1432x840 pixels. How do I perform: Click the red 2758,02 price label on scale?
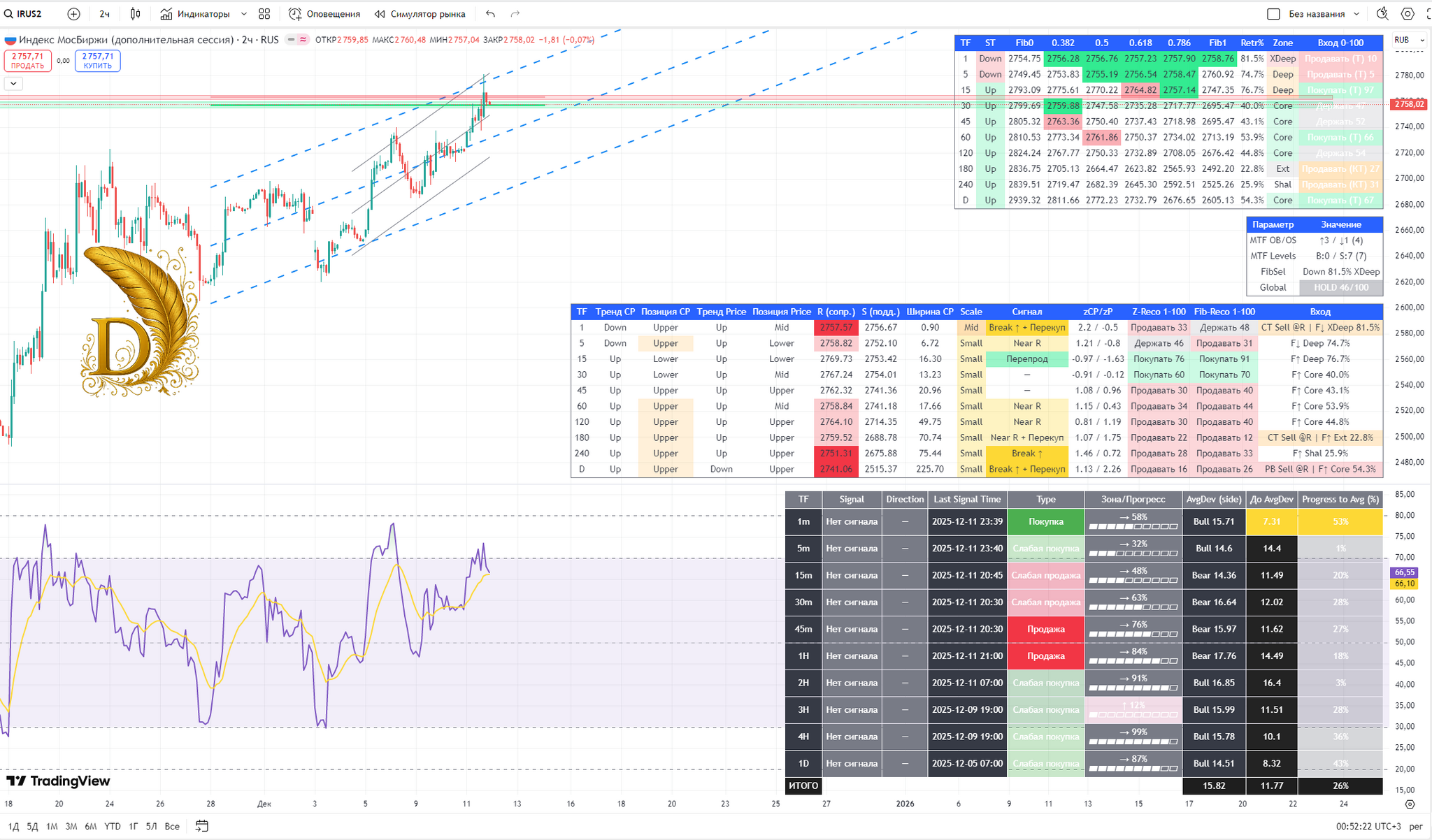(1409, 104)
